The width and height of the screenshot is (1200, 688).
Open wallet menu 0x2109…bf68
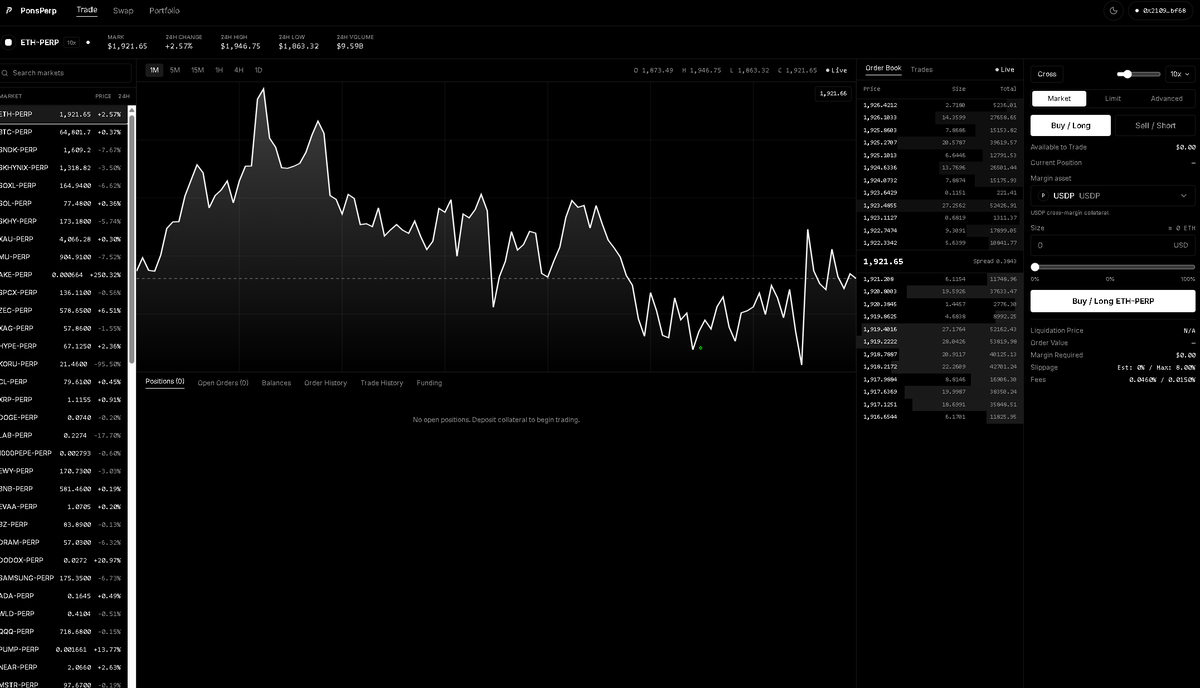[x=1162, y=10]
